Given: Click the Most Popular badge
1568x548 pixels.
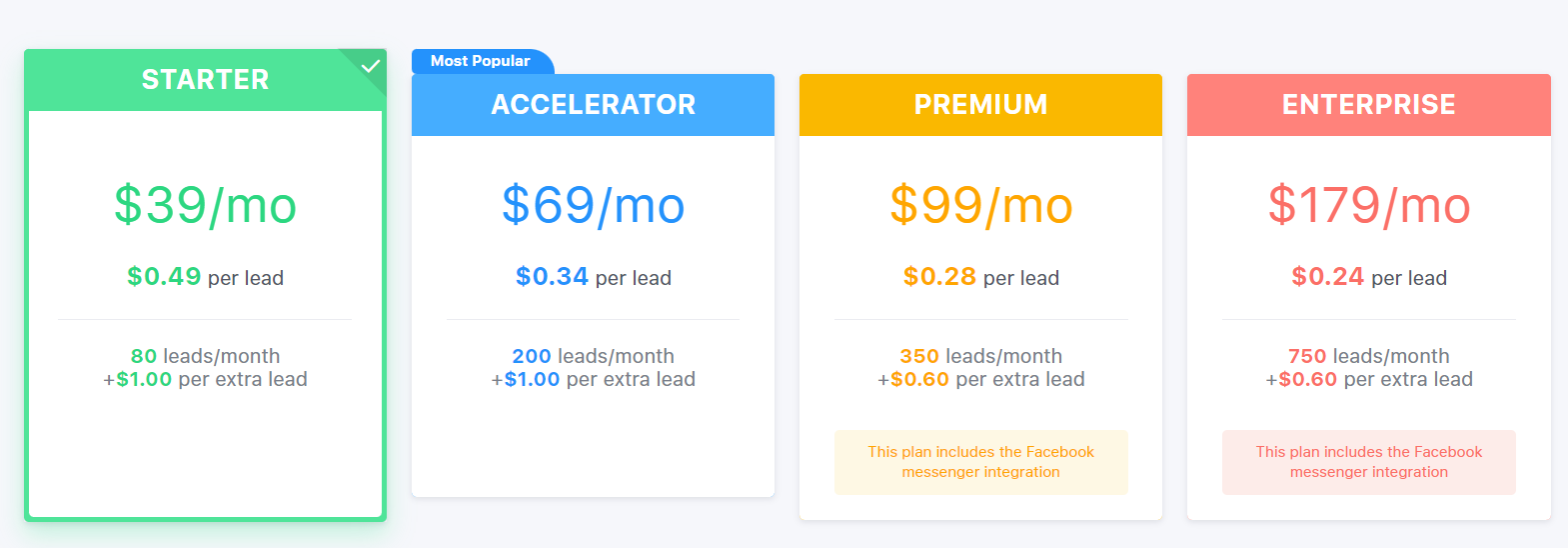Looking at the screenshot, I should point(481,61).
